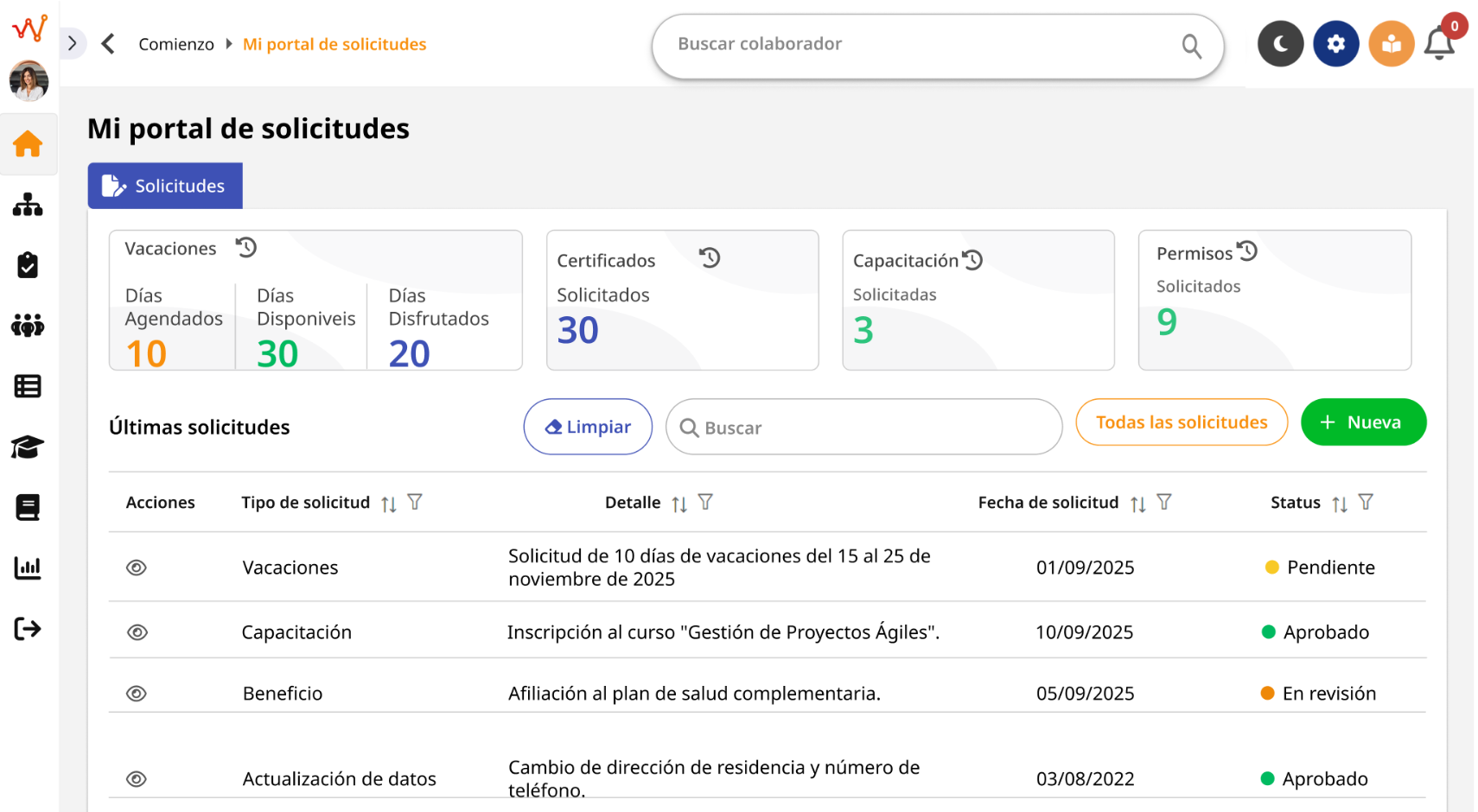Open filter for Tipo de solicitud
1478x812 pixels.
(415, 502)
